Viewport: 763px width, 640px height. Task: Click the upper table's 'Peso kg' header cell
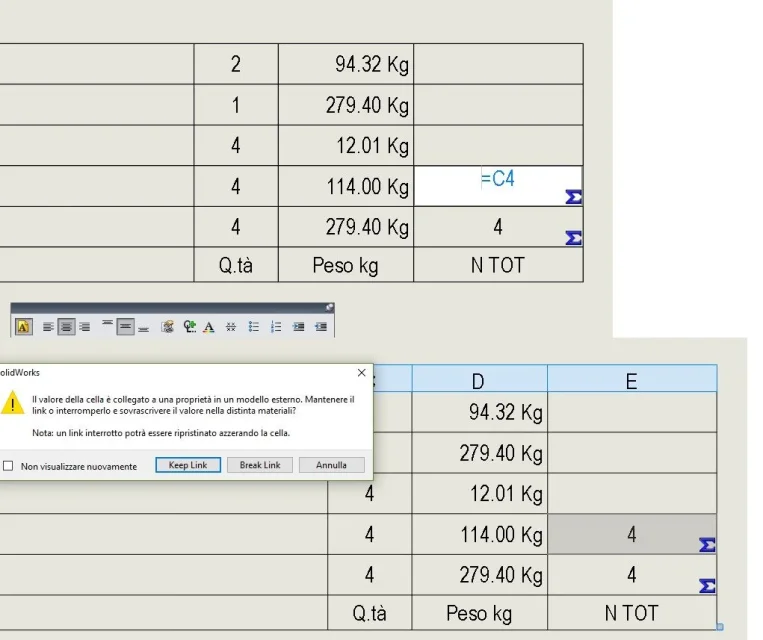[x=346, y=265]
